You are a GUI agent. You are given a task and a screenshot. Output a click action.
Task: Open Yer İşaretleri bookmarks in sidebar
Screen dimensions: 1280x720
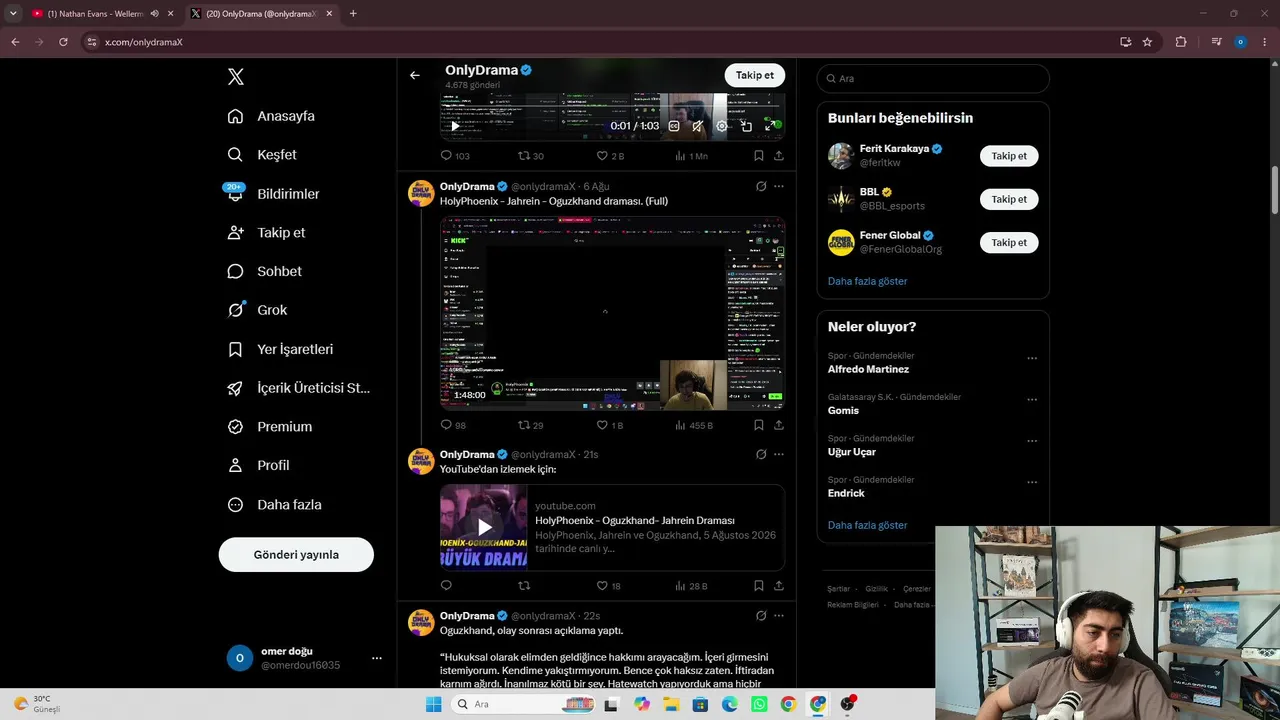(x=280, y=349)
